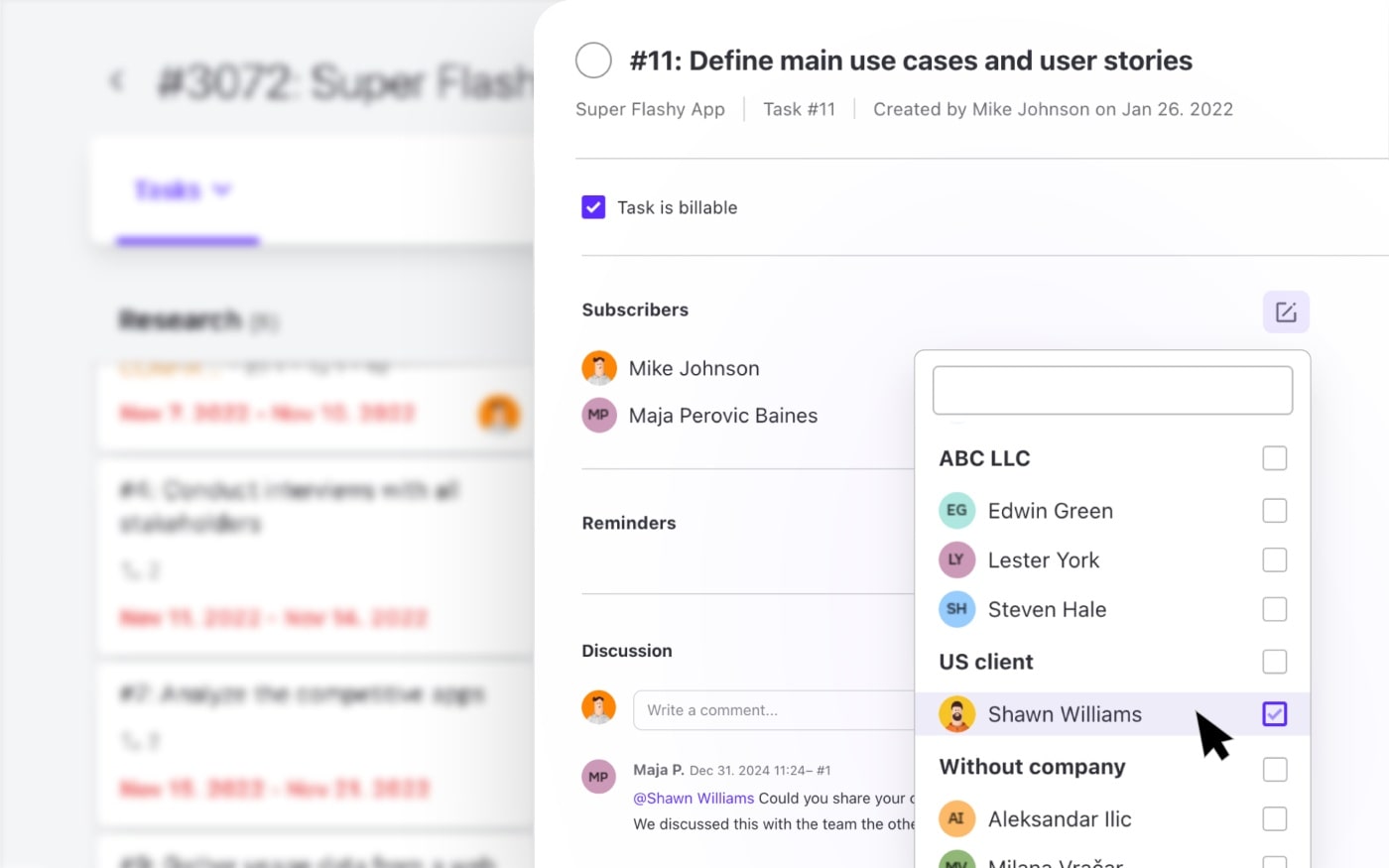Uncheck Shawn Williams from subscribers

pos(1275,713)
